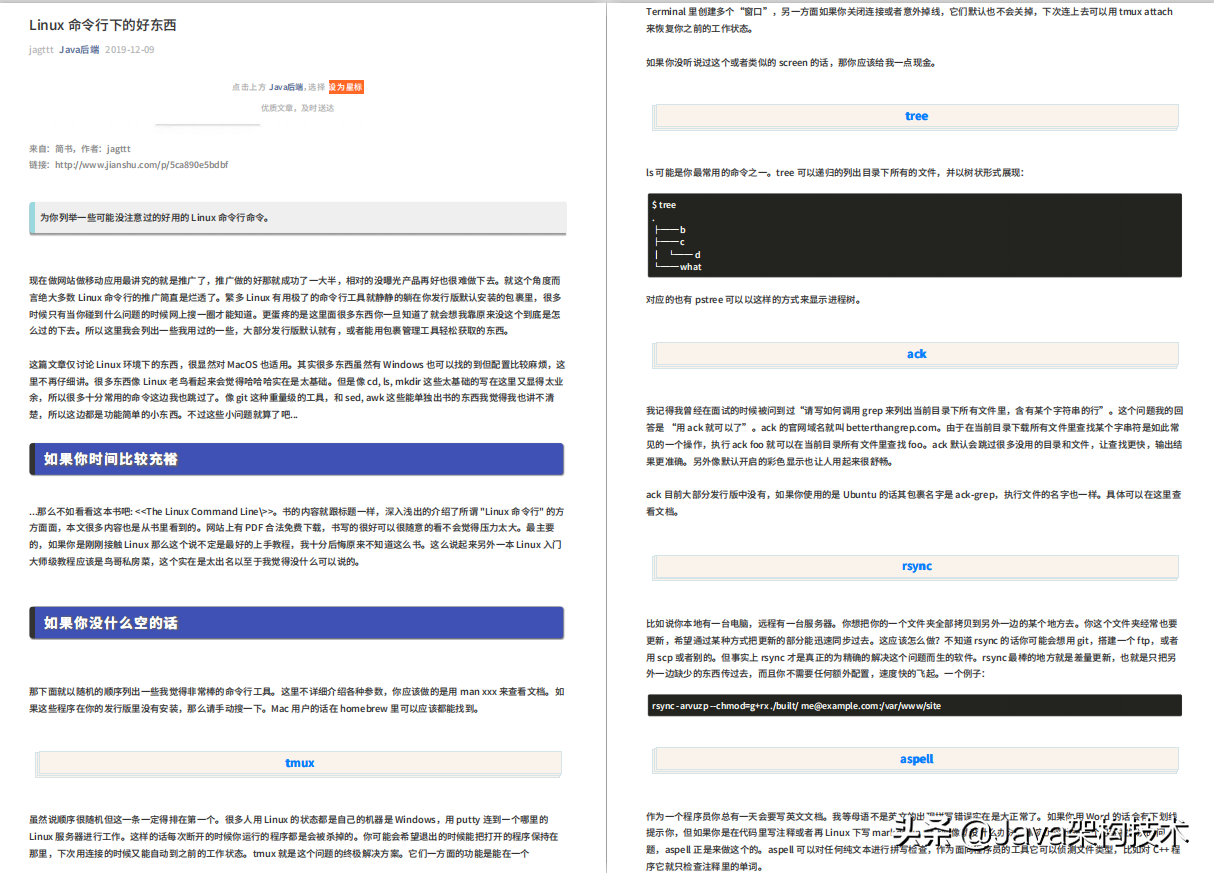This screenshot has height=873, width=1214.
Task: Click heading "如果你没什么空的话"
Action: (x=297, y=623)
